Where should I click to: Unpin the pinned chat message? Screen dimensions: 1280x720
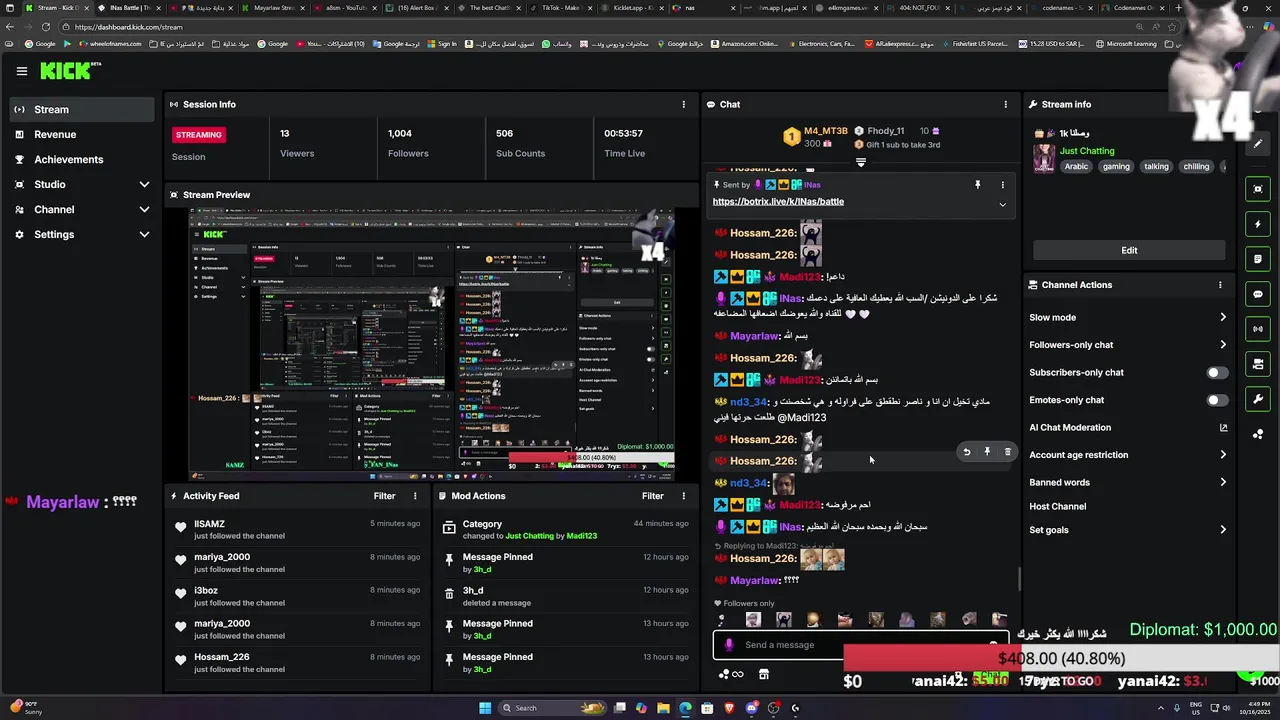pos(978,185)
